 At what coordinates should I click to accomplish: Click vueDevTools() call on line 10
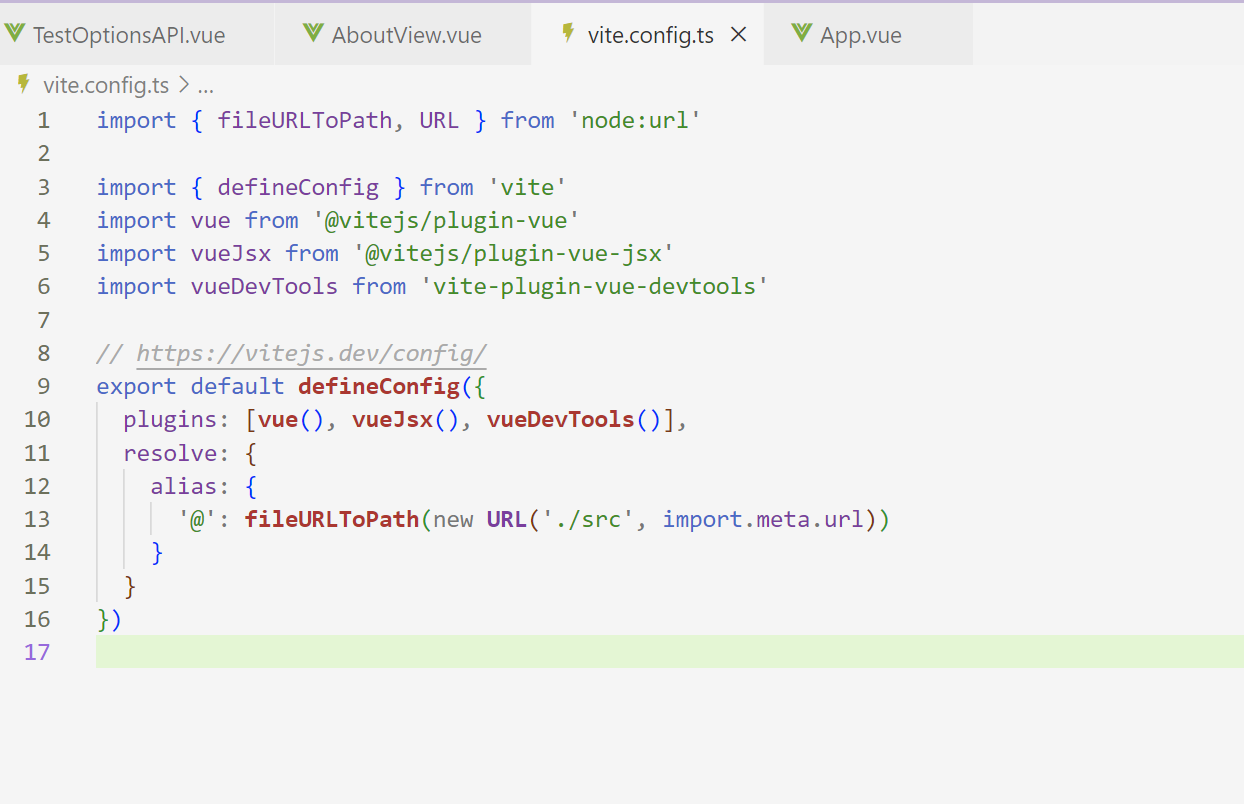click(574, 420)
